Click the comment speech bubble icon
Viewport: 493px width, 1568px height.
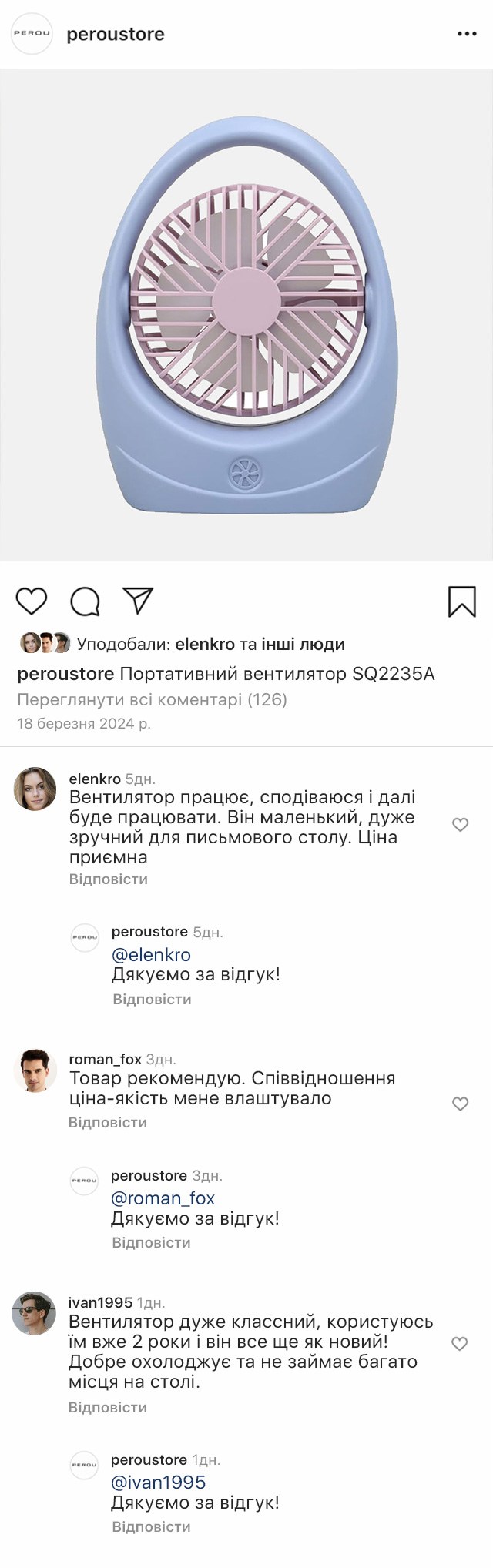85,601
